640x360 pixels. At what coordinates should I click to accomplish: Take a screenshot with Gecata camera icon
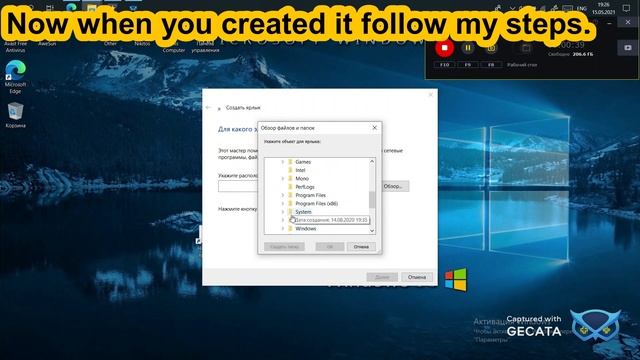[x=491, y=48]
